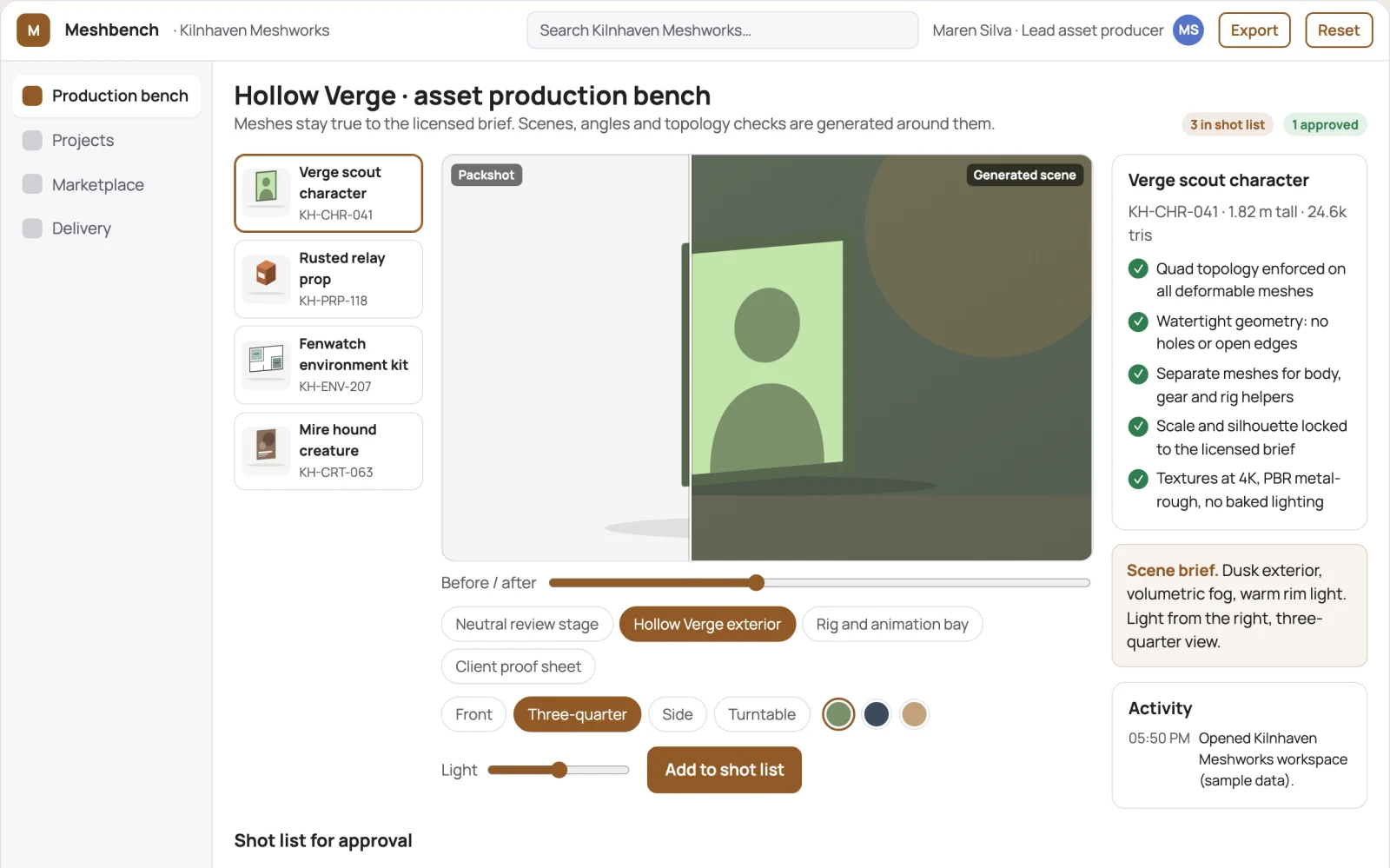
Task: Open the Delivery section
Action: [107, 229]
